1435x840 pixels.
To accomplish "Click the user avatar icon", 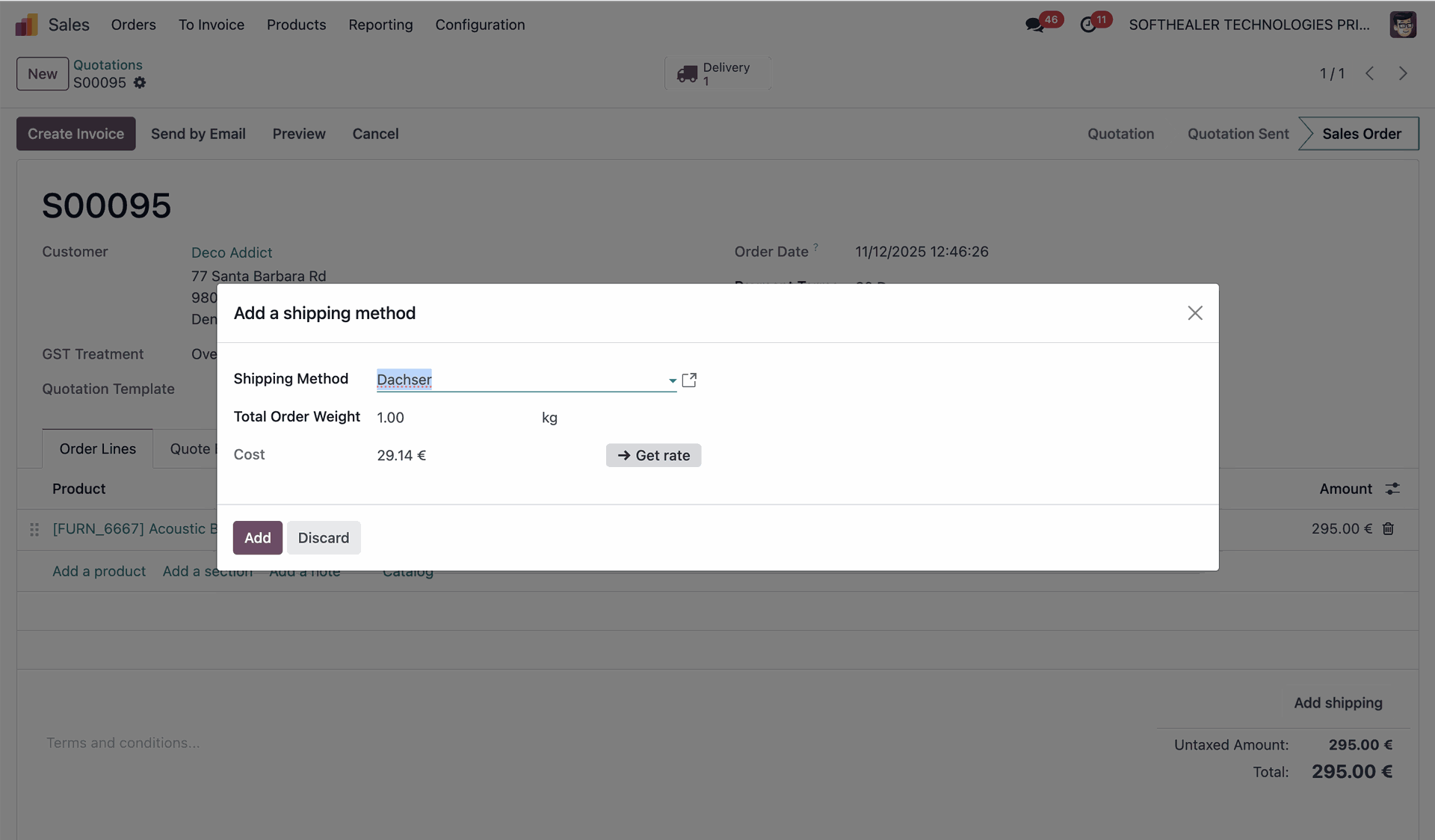I will click(x=1403, y=25).
